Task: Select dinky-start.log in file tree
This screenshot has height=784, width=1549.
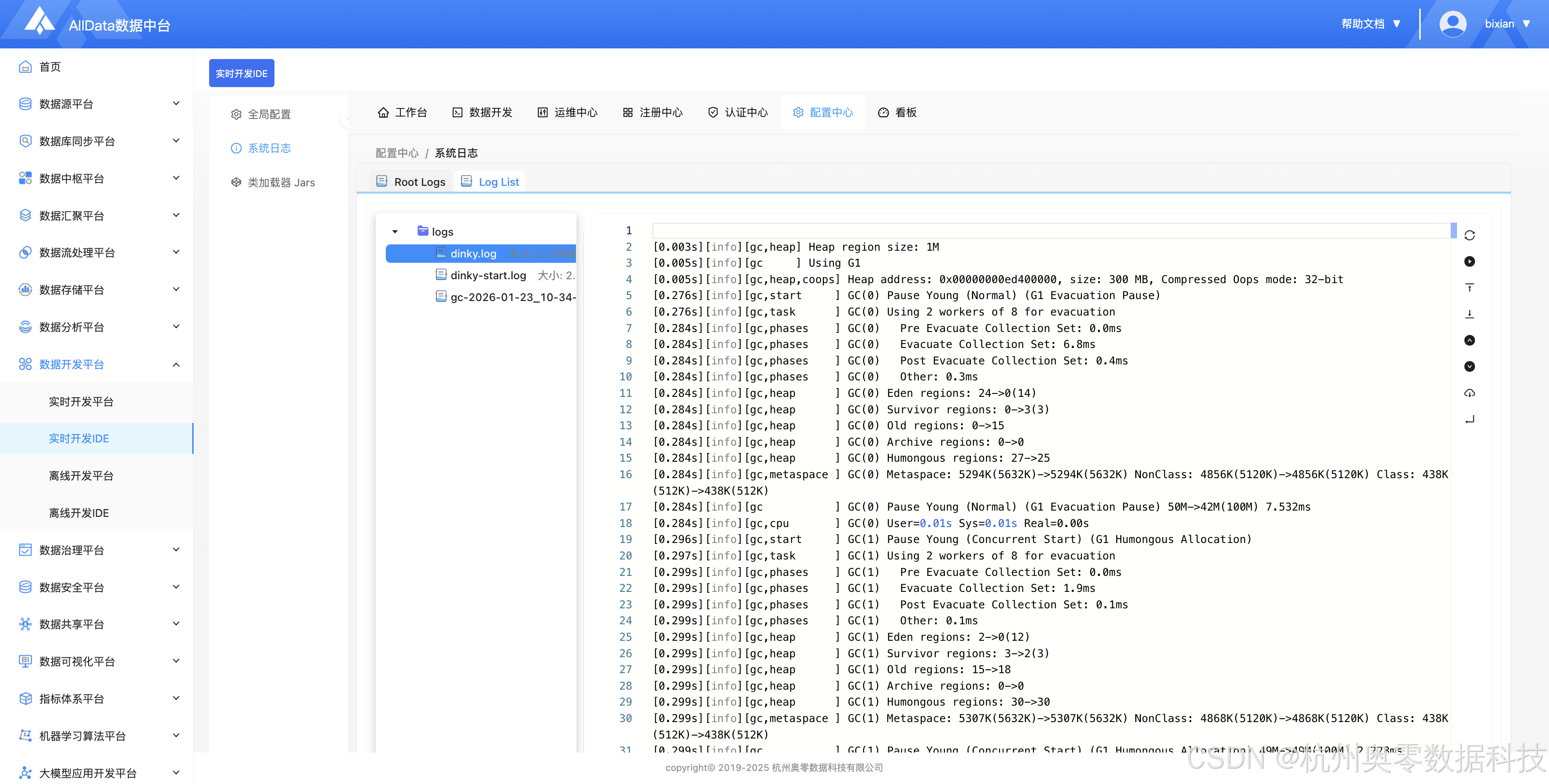Action: pyautogui.click(x=487, y=275)
